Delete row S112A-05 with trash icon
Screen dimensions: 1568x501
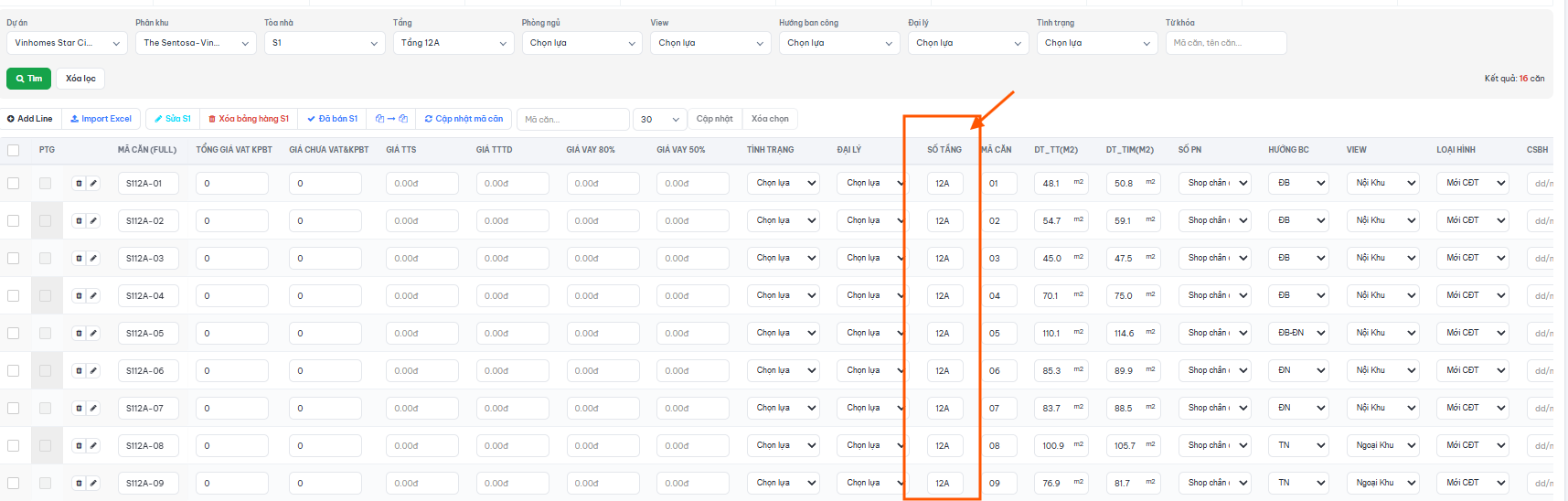(x=79, y=334)
